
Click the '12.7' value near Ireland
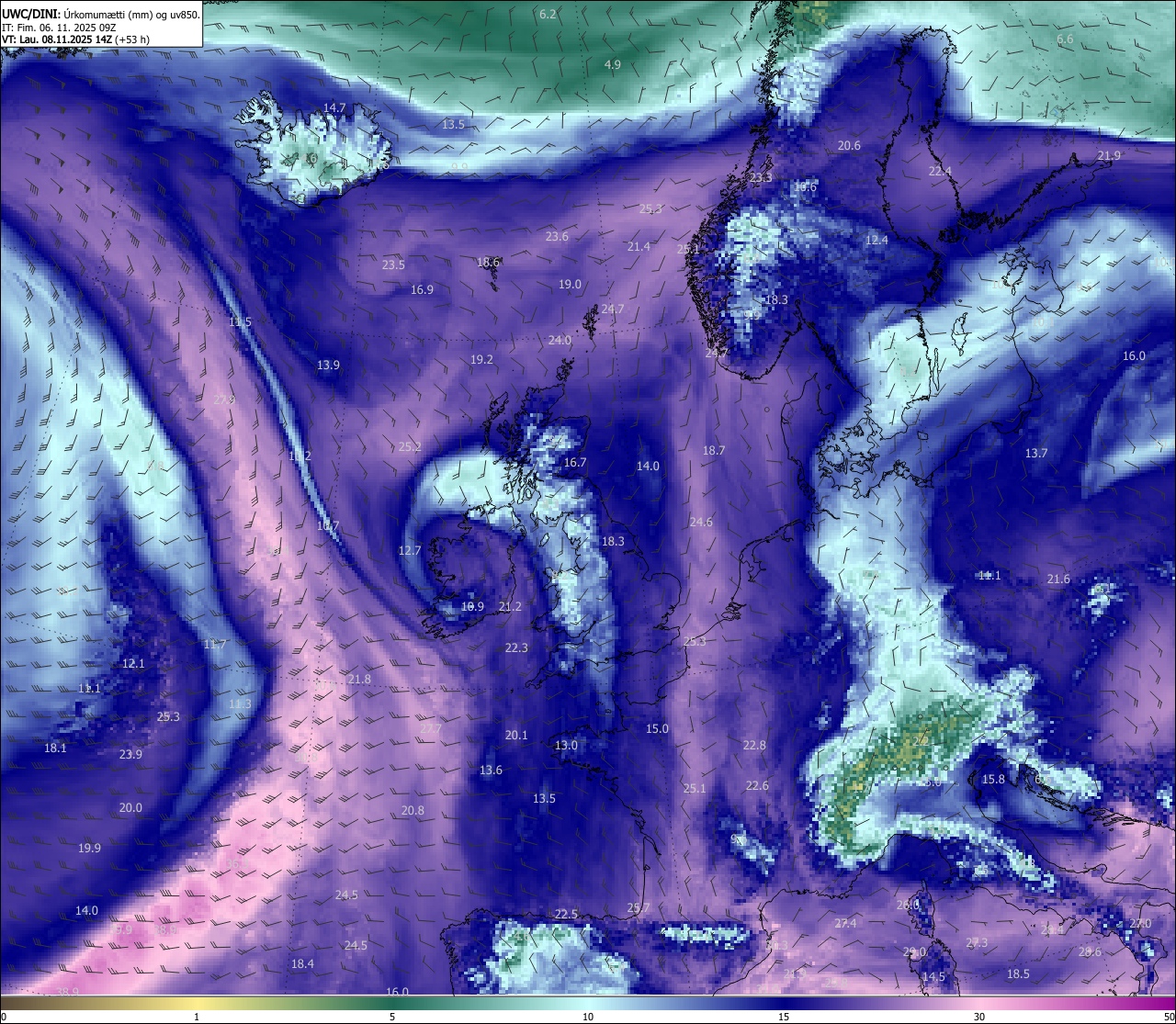(409, 550)
